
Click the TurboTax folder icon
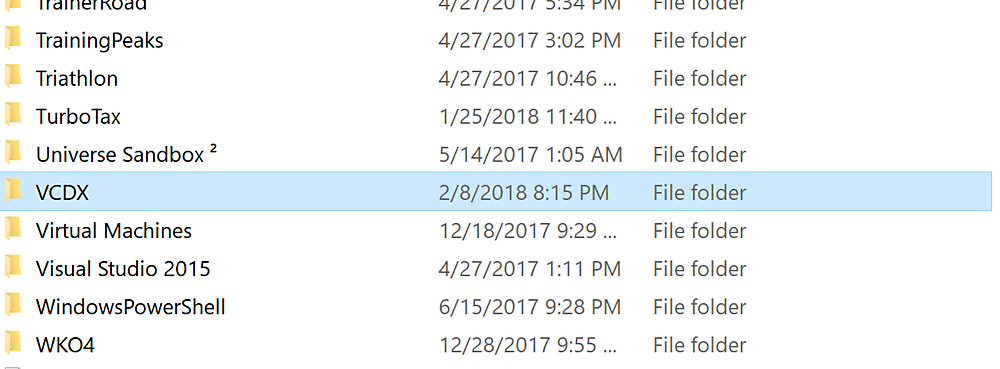tap(13, 115)
